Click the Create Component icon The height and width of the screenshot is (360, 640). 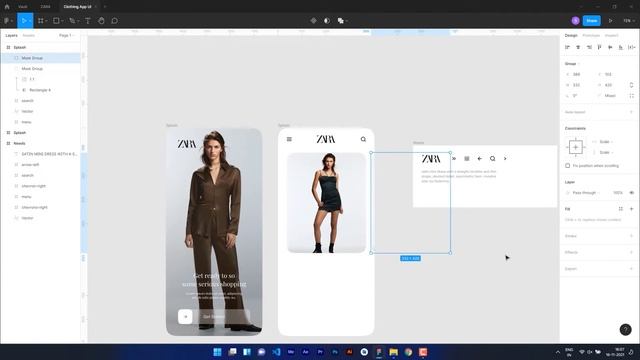pos(313,21)
